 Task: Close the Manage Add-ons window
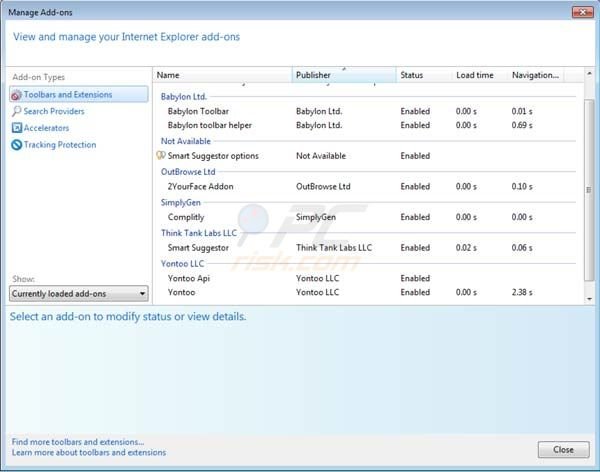pos(582,12)
